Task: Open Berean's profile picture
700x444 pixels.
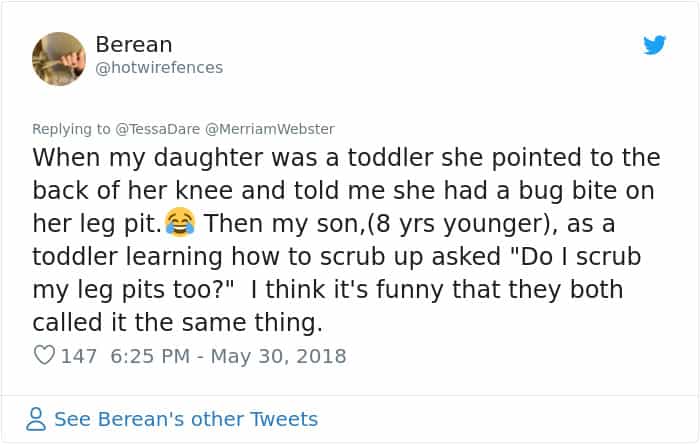Action: [x=59, y=58]
